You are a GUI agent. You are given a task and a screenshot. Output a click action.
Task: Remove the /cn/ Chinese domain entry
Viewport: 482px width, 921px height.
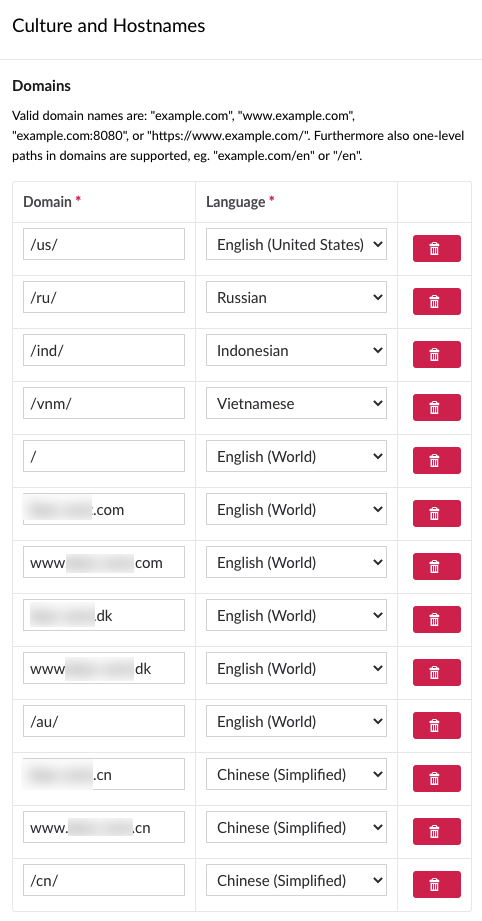pos(436,884)
